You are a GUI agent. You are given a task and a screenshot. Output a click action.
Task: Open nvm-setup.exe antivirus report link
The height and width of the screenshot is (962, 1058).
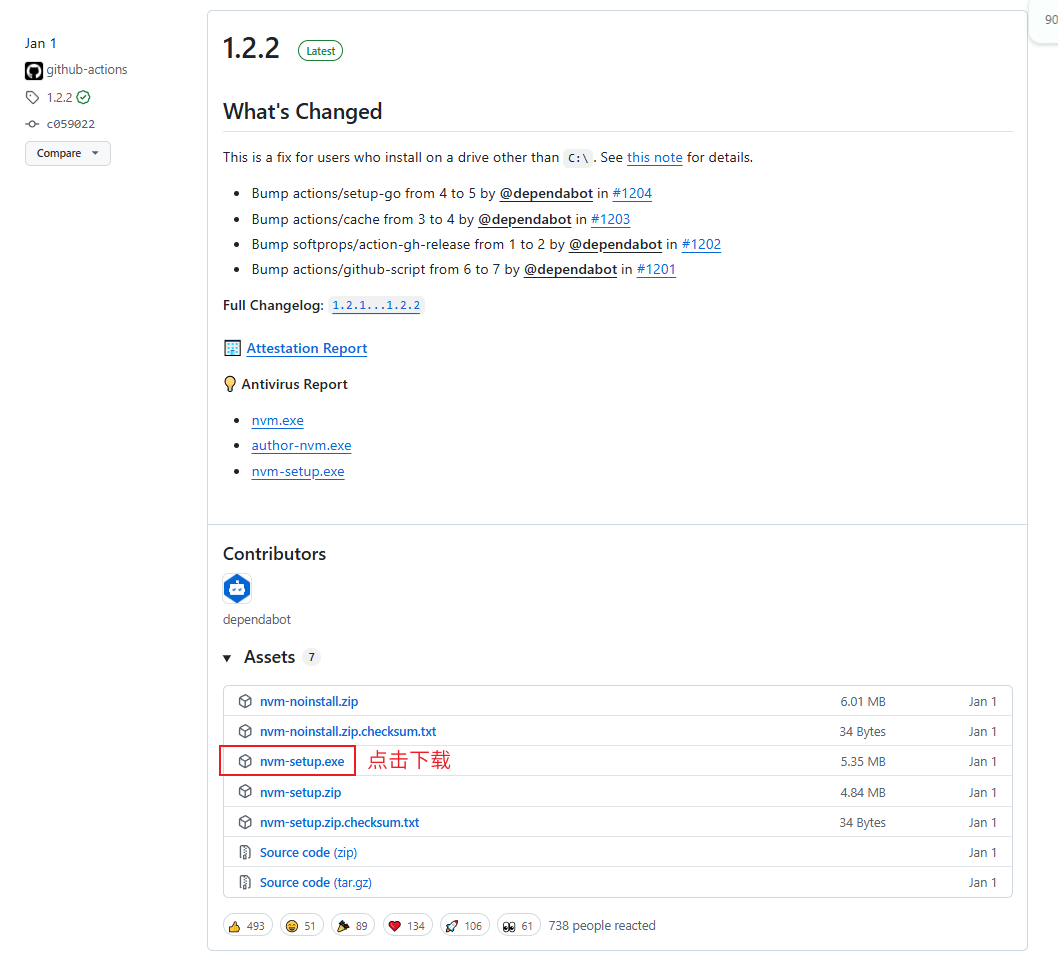[298, 472]
